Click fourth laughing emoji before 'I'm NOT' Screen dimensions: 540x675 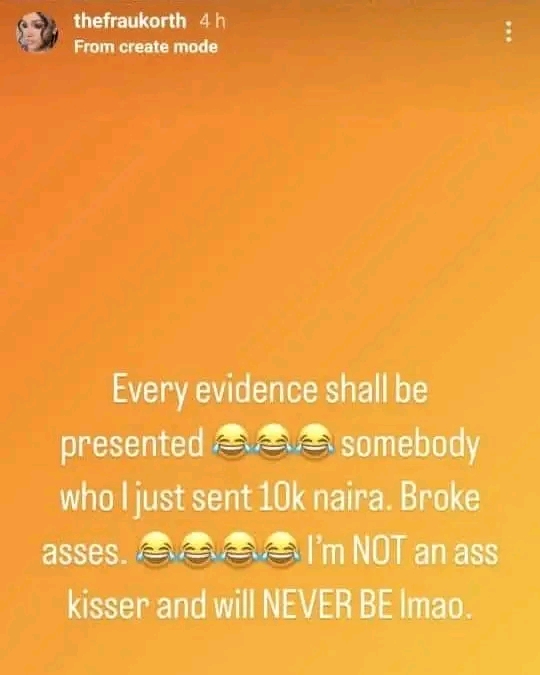[282, 550]
